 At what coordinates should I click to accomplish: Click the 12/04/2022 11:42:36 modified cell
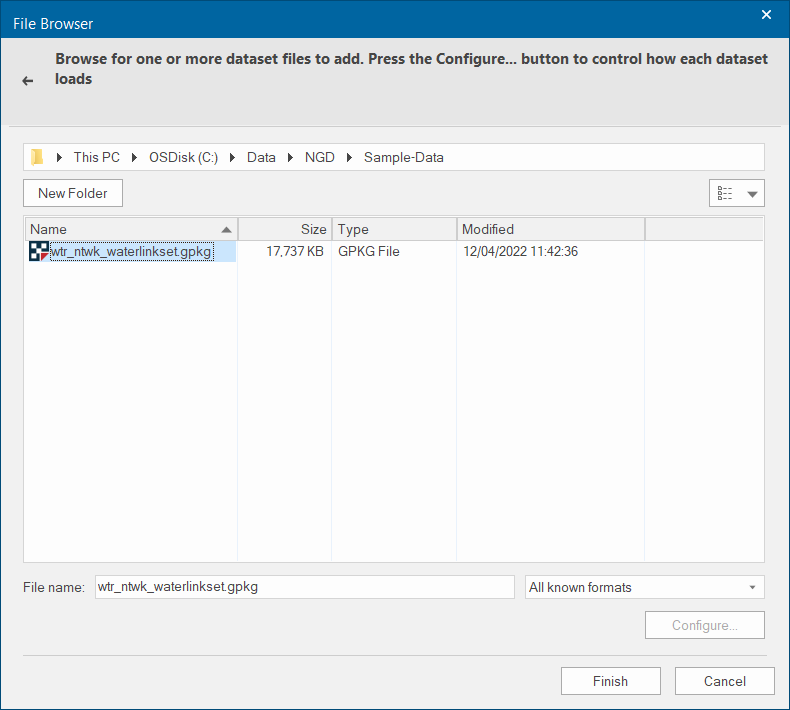(x=520, y=251)
